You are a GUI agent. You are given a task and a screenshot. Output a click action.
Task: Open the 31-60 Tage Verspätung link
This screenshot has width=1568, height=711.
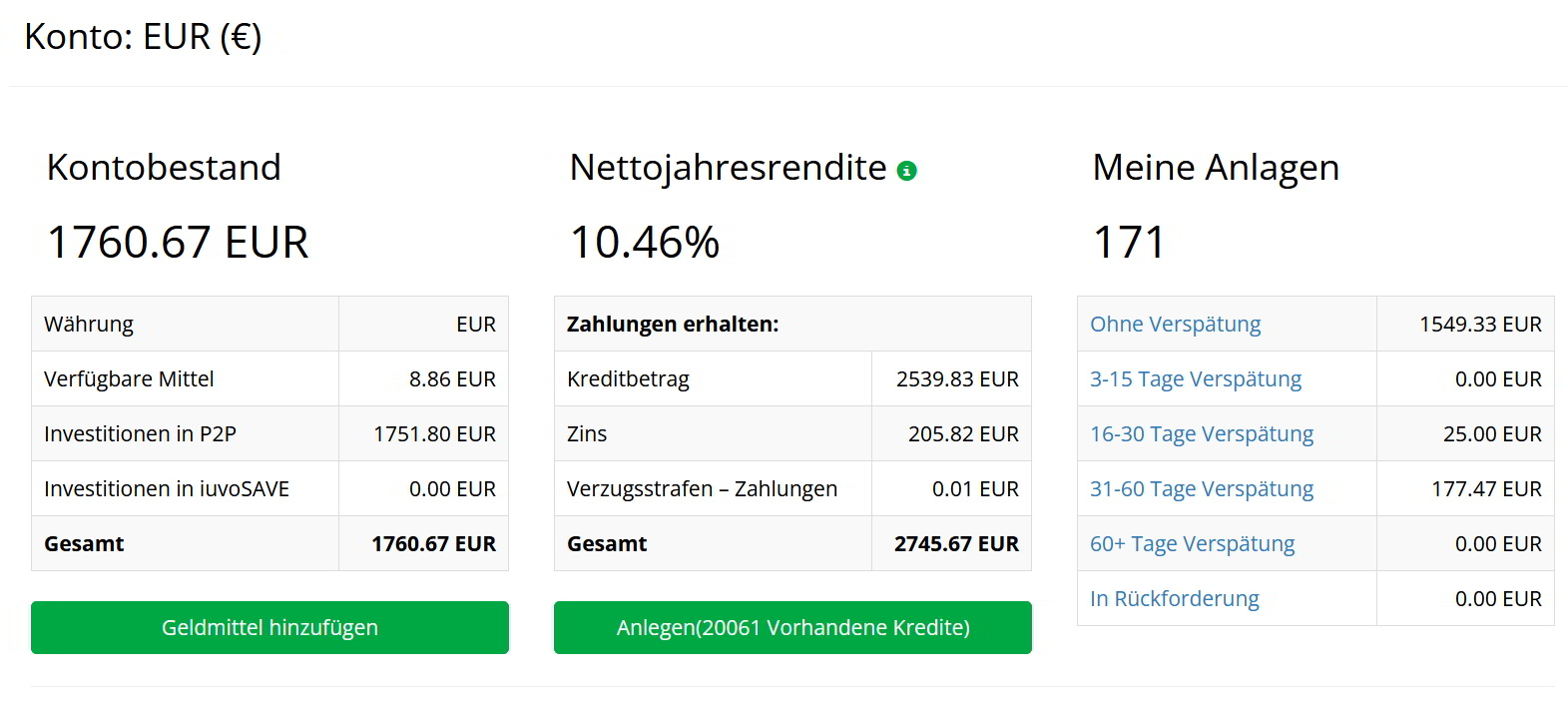pos(1202,488)
